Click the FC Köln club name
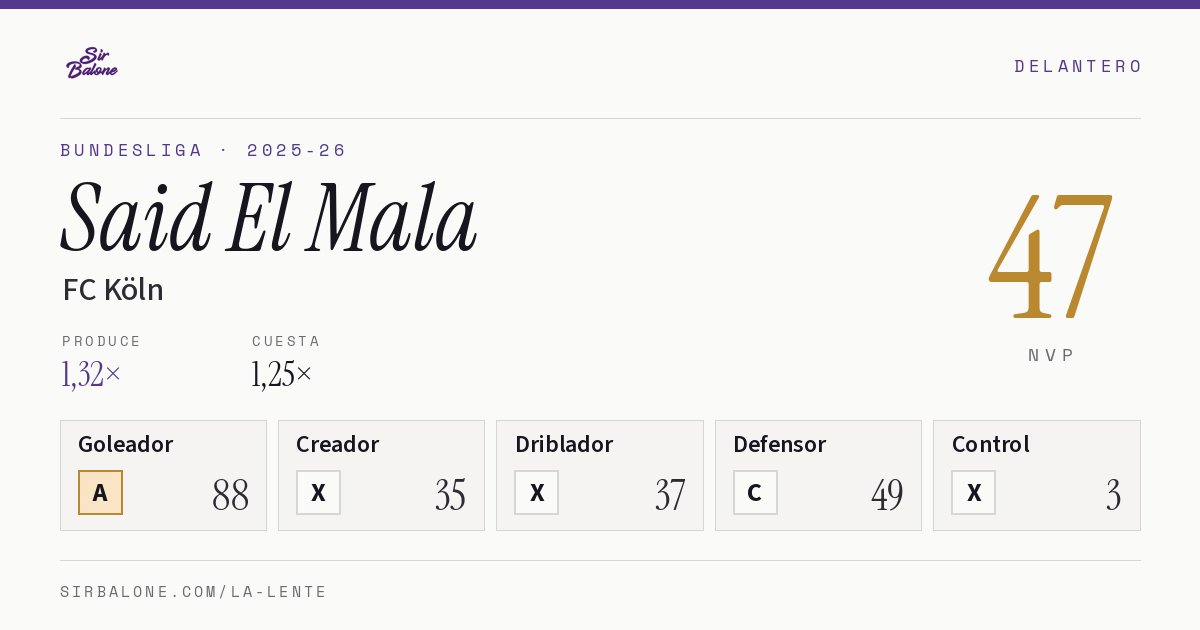This screenshot has height=630, width=1200. (x=113, y=290)
